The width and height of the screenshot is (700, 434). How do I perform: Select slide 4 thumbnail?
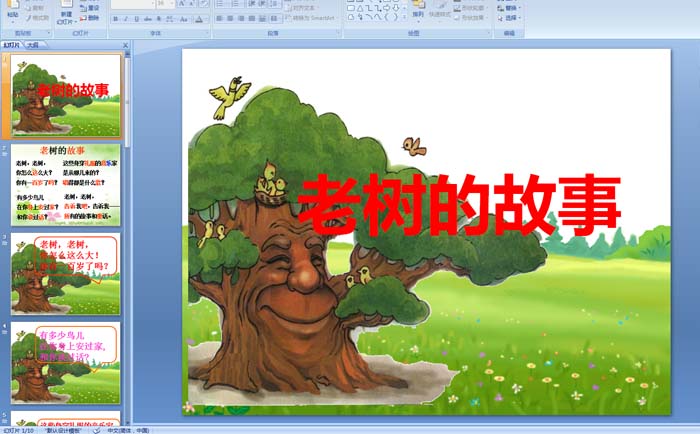[66, 363]
